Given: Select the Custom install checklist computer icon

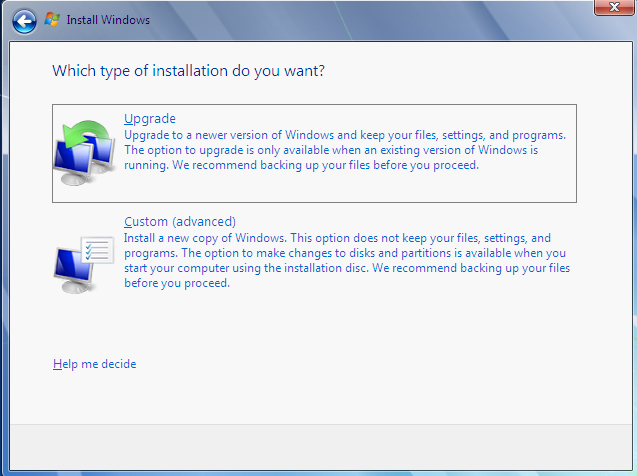Looking at the screenshot, I should 84,264.
